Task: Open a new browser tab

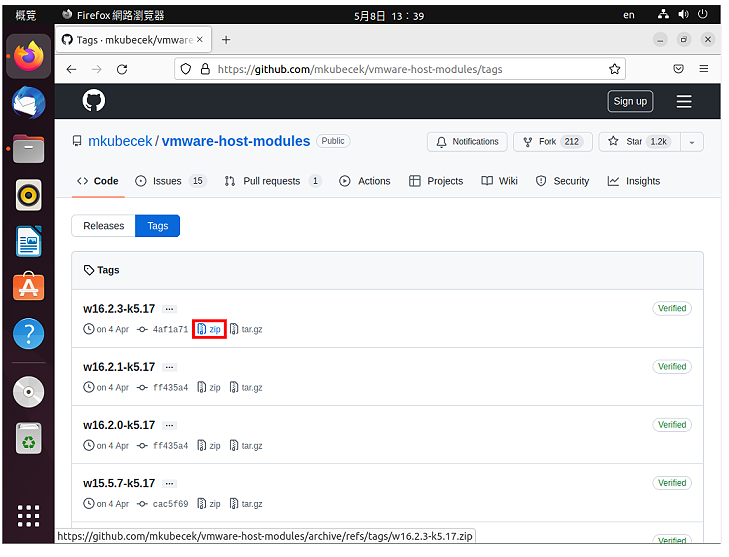Action: pyautogui.click(x=226, y=40)
